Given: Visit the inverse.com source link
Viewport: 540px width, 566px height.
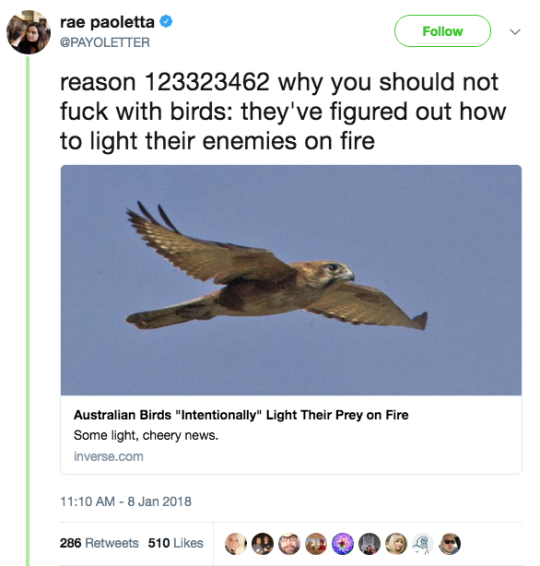Looking at the screenshot, I should [109, 456].
